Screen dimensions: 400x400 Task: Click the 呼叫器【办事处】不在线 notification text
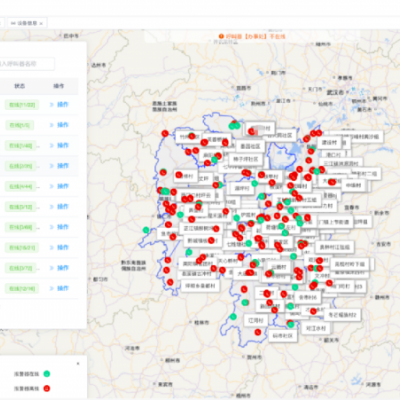point(256,36)
